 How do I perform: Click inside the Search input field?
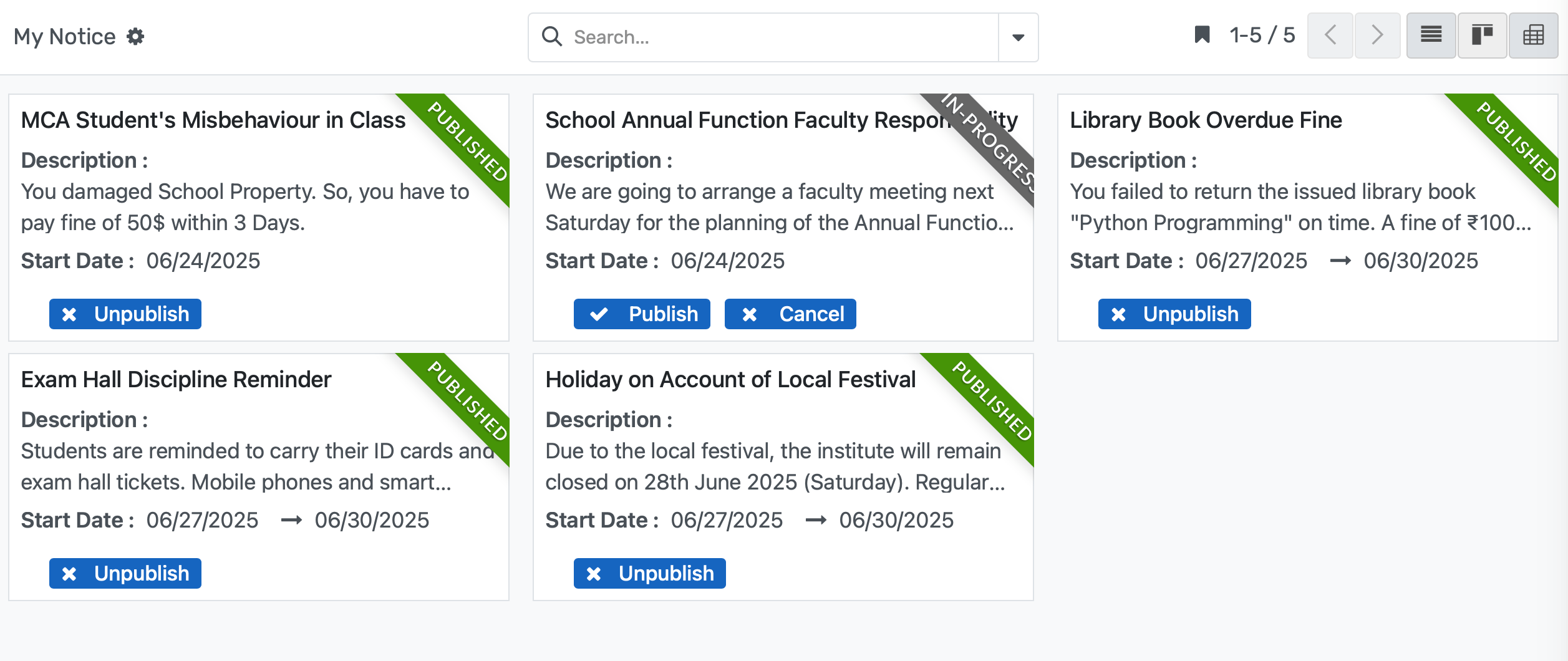pyautogui.click(x=717, y=37)
